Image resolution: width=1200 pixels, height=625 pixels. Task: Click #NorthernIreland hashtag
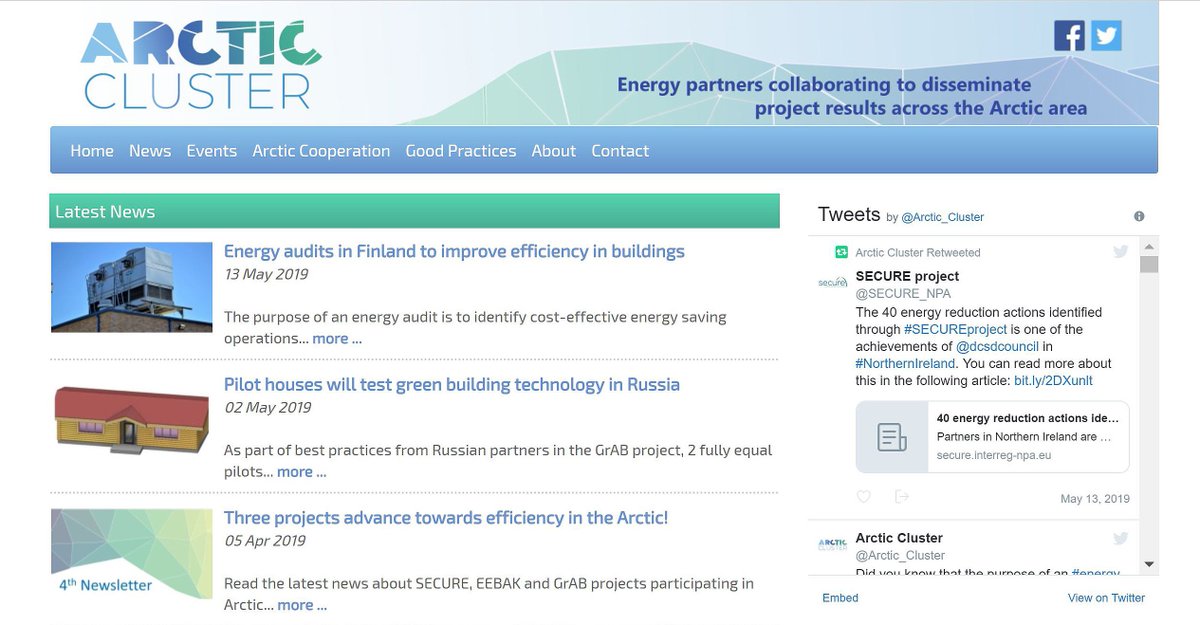(906, 363)
